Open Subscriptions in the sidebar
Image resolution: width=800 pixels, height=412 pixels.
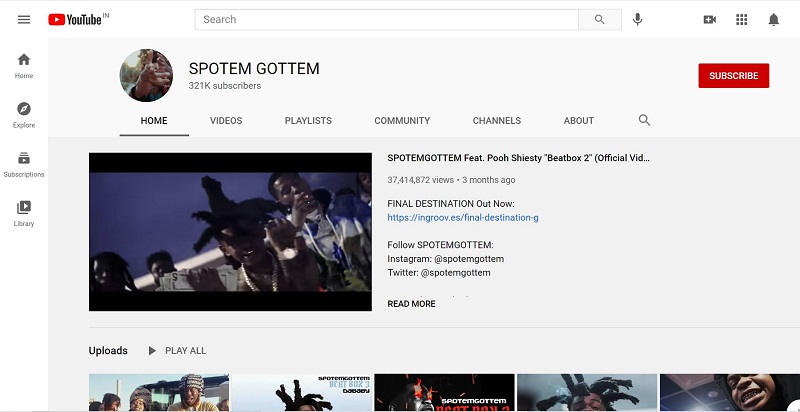24,164
